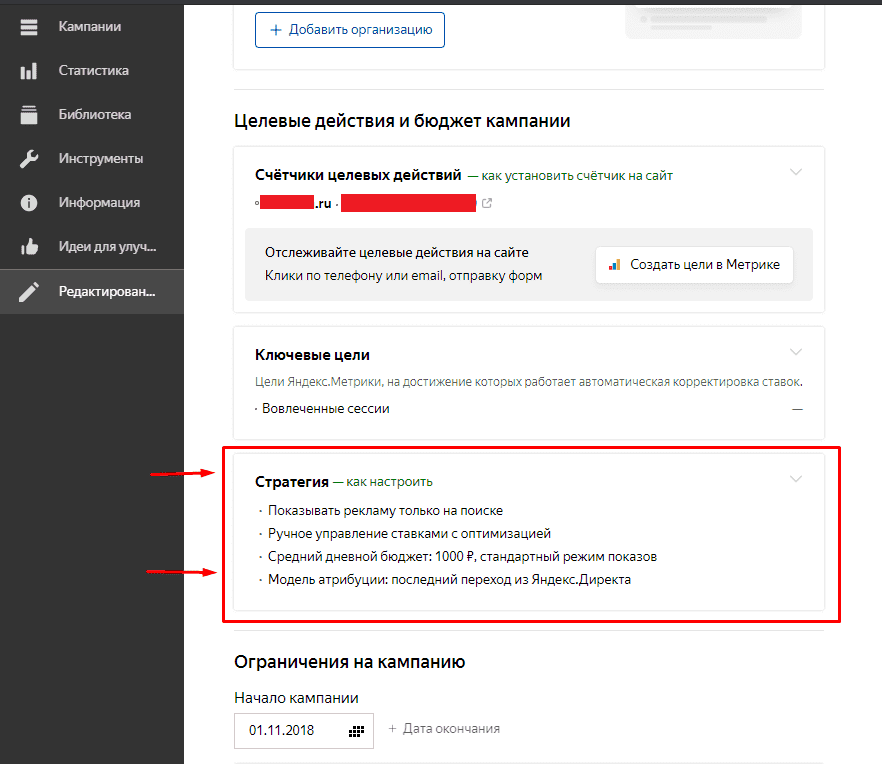Image resolution: width=882 pixels, height=764 pixels.
Task: Open как установить счётчик на сайт link
Action: point(577,176)
